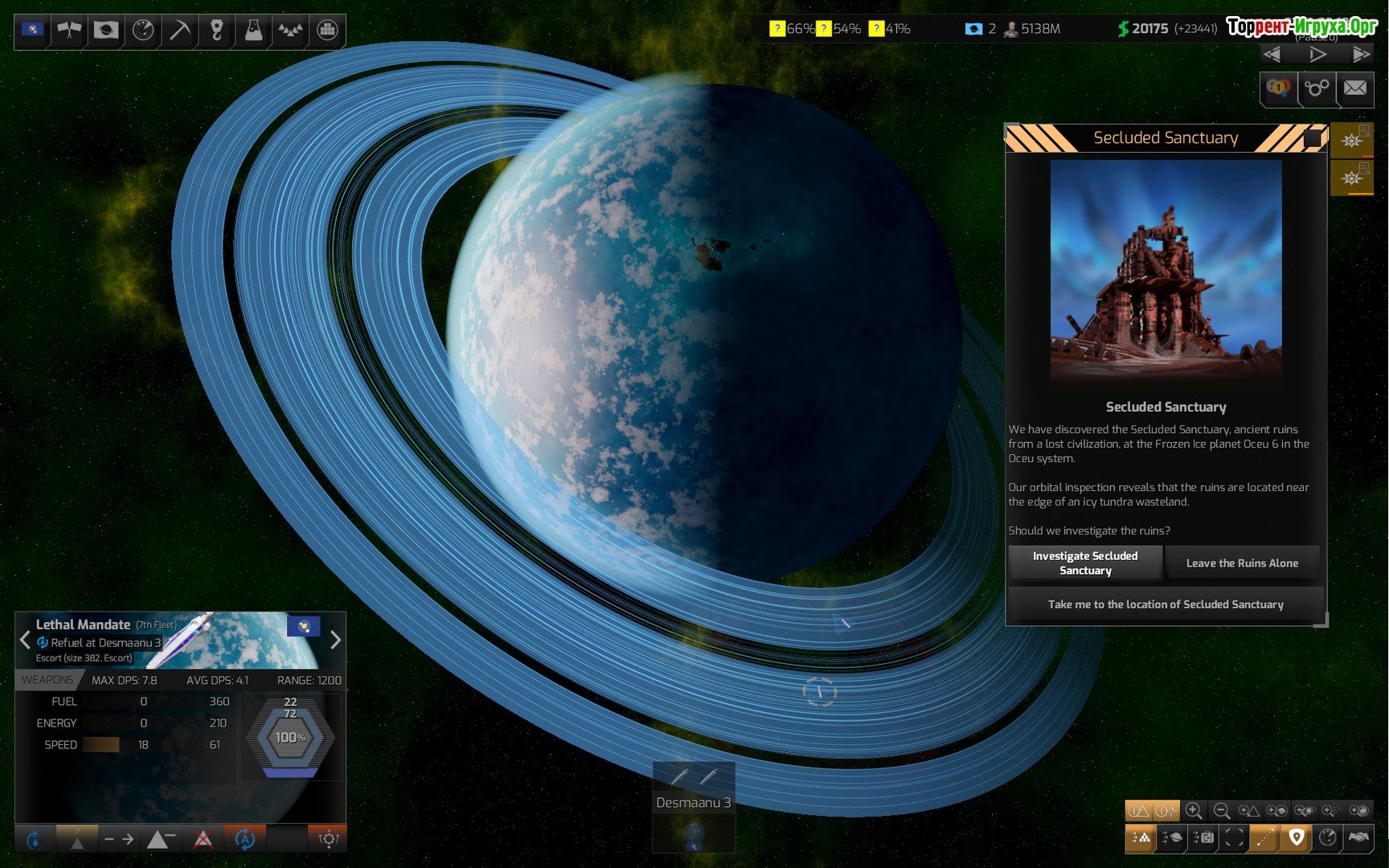Click the scrap ship red X icon
1389x868 pixels.
(x=203, y=840)
